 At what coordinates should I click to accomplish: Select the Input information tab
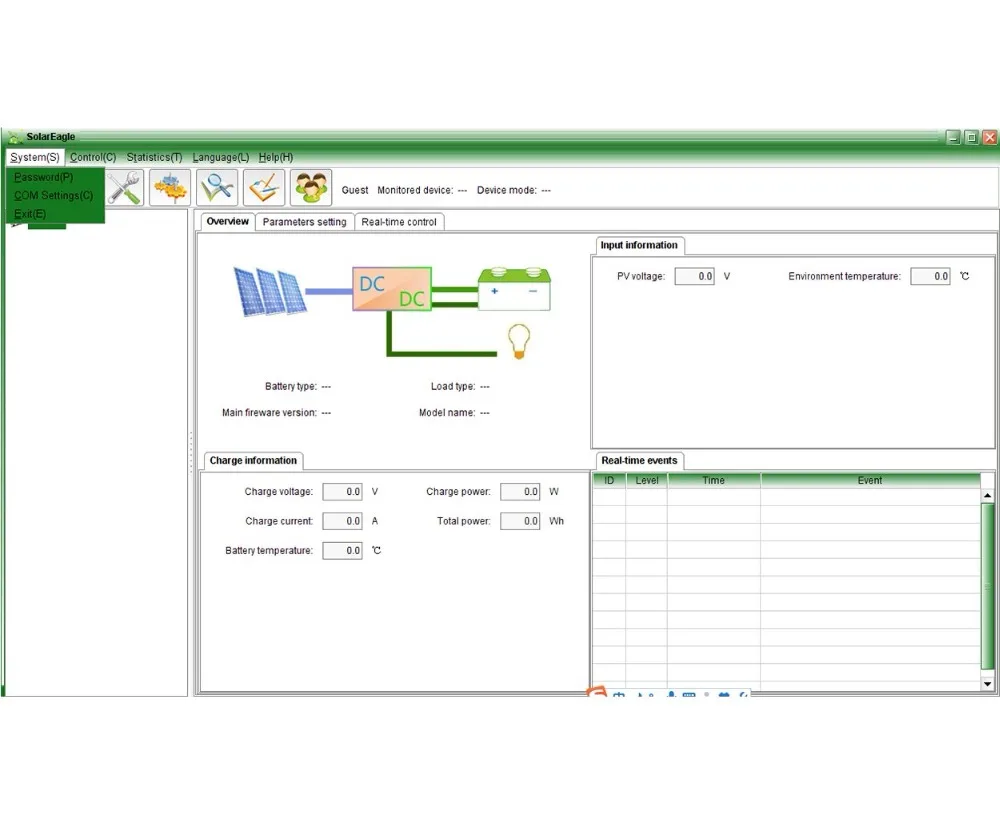tap(639, 245)
